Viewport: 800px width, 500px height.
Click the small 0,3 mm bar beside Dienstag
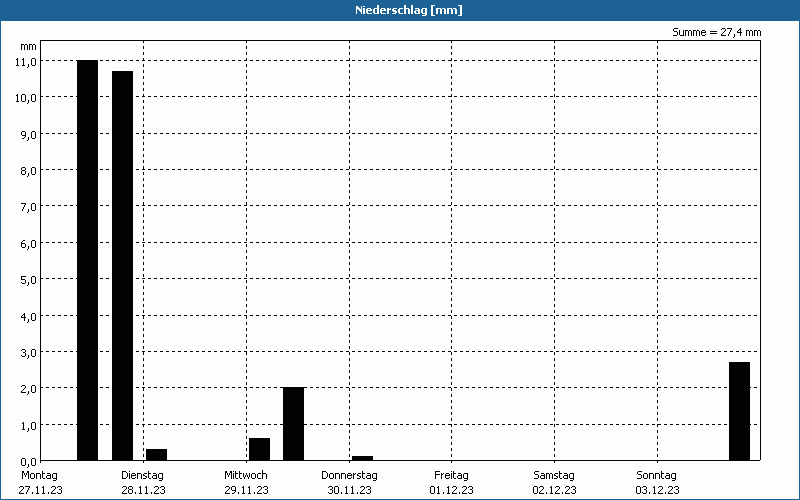pyautogui.click(x=157, y=455)
